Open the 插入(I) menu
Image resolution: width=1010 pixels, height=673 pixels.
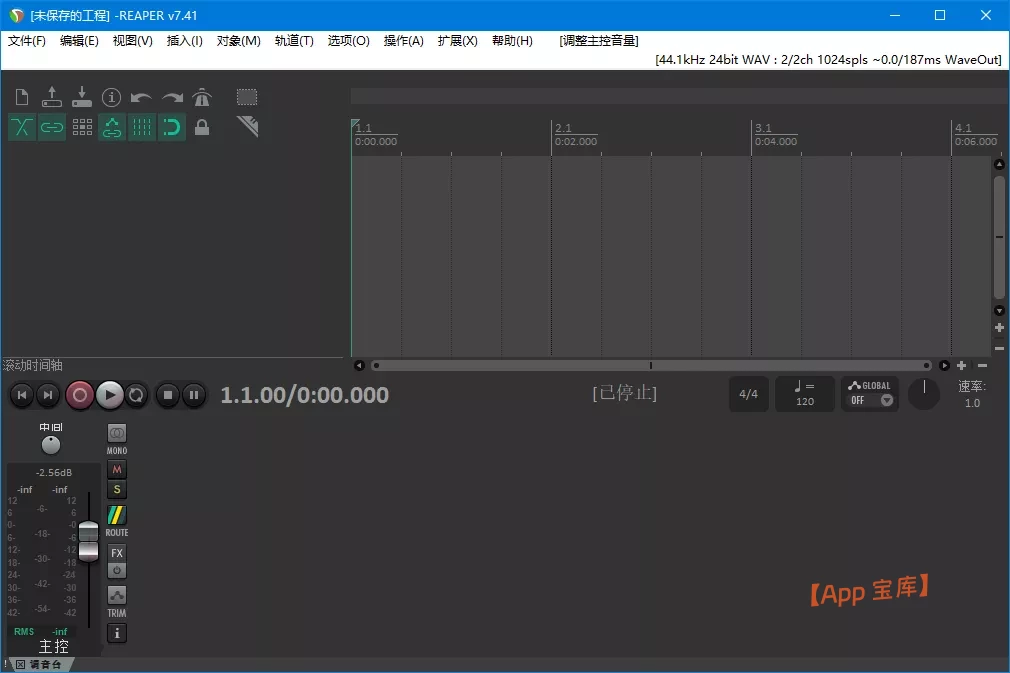pos(184,41)
